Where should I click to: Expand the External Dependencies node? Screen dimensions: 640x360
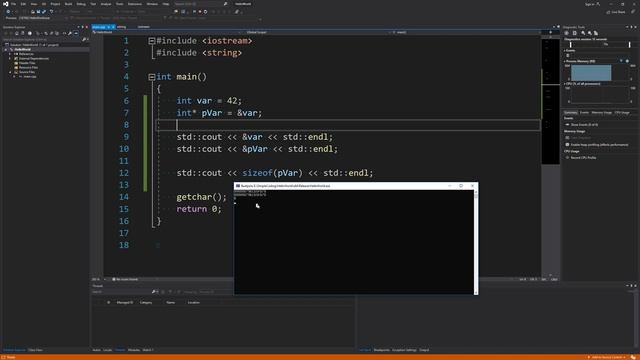[x=10, y=58]
